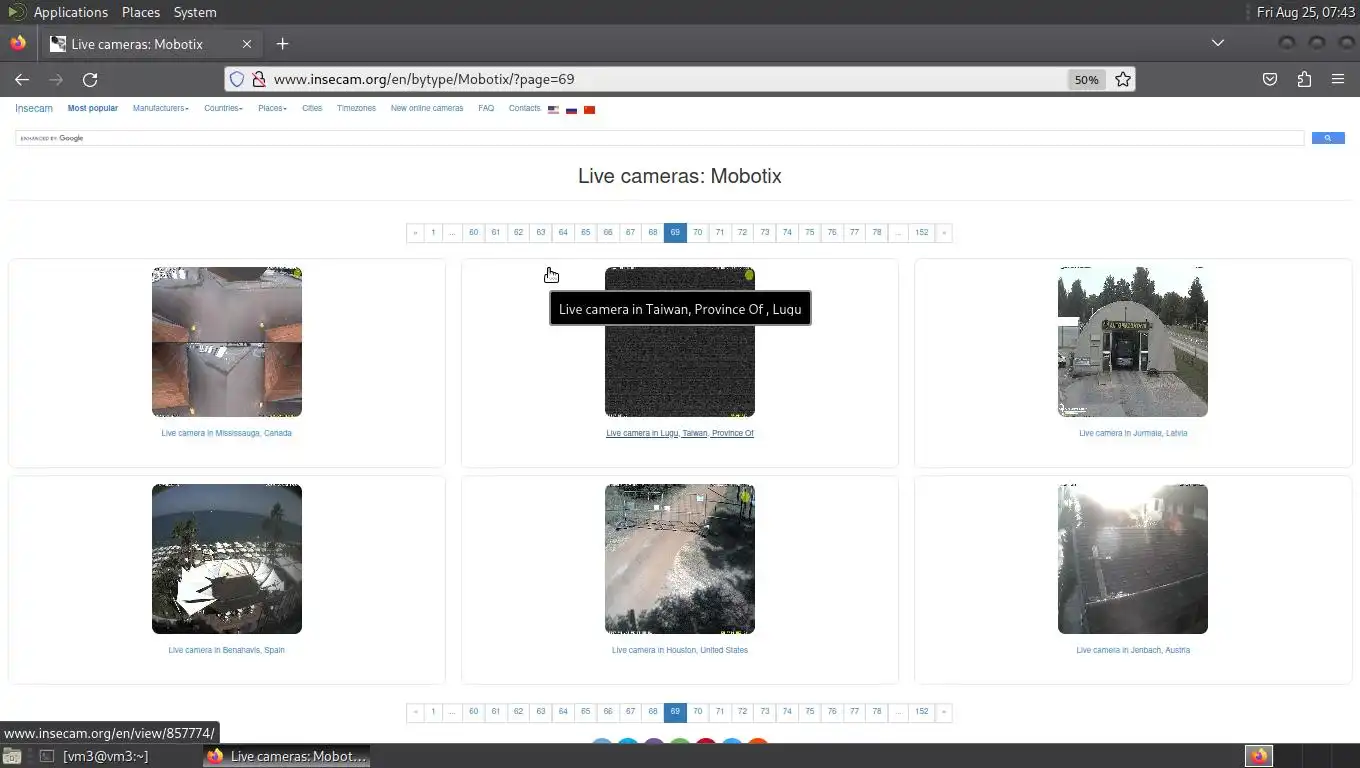Open the Live camera in Jenbach, Austria link
The height and width of the screenshot is (768, 1360).
coord(1133,650)
